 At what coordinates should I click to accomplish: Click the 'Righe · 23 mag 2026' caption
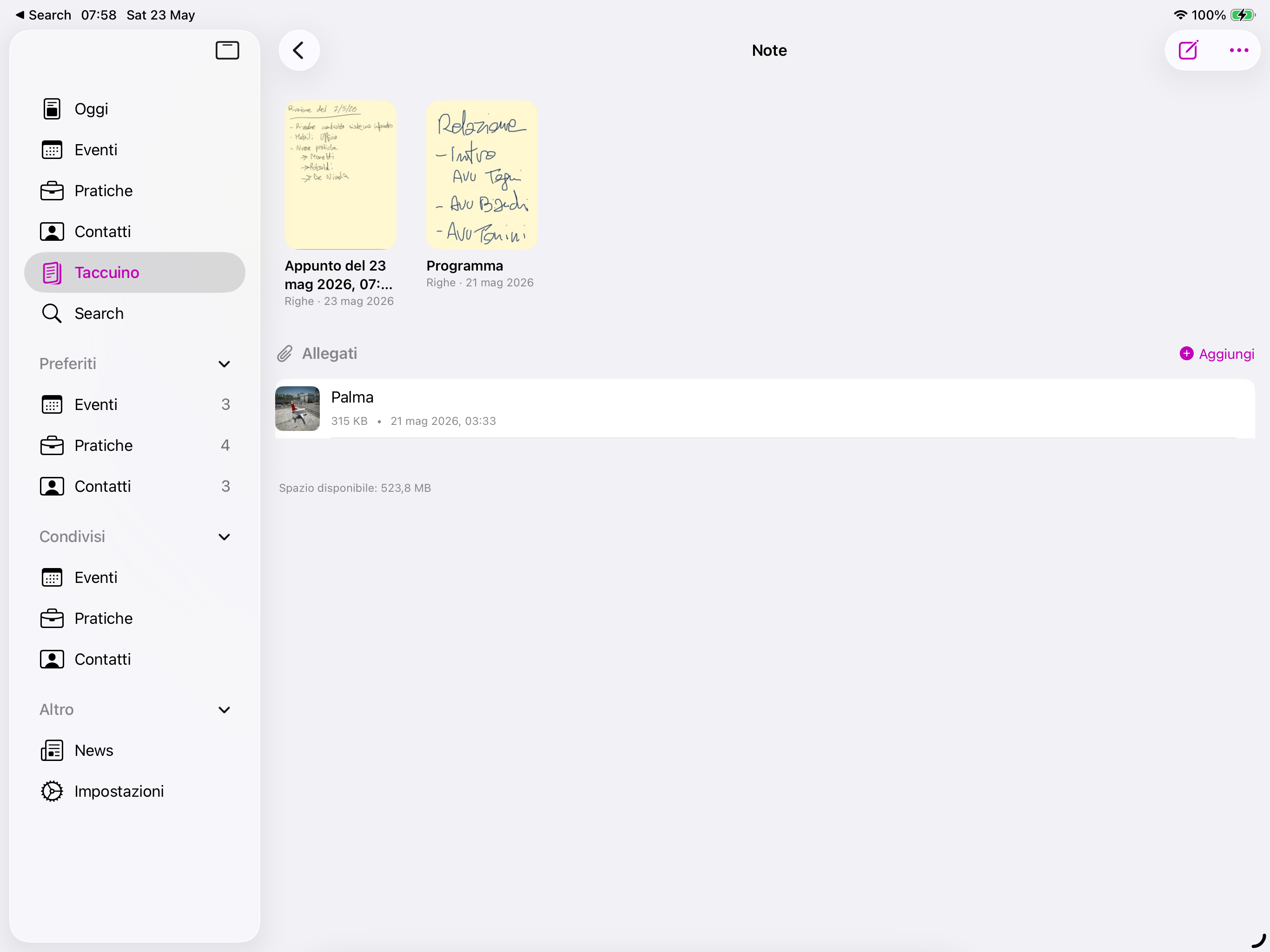[x=339, y=301]
